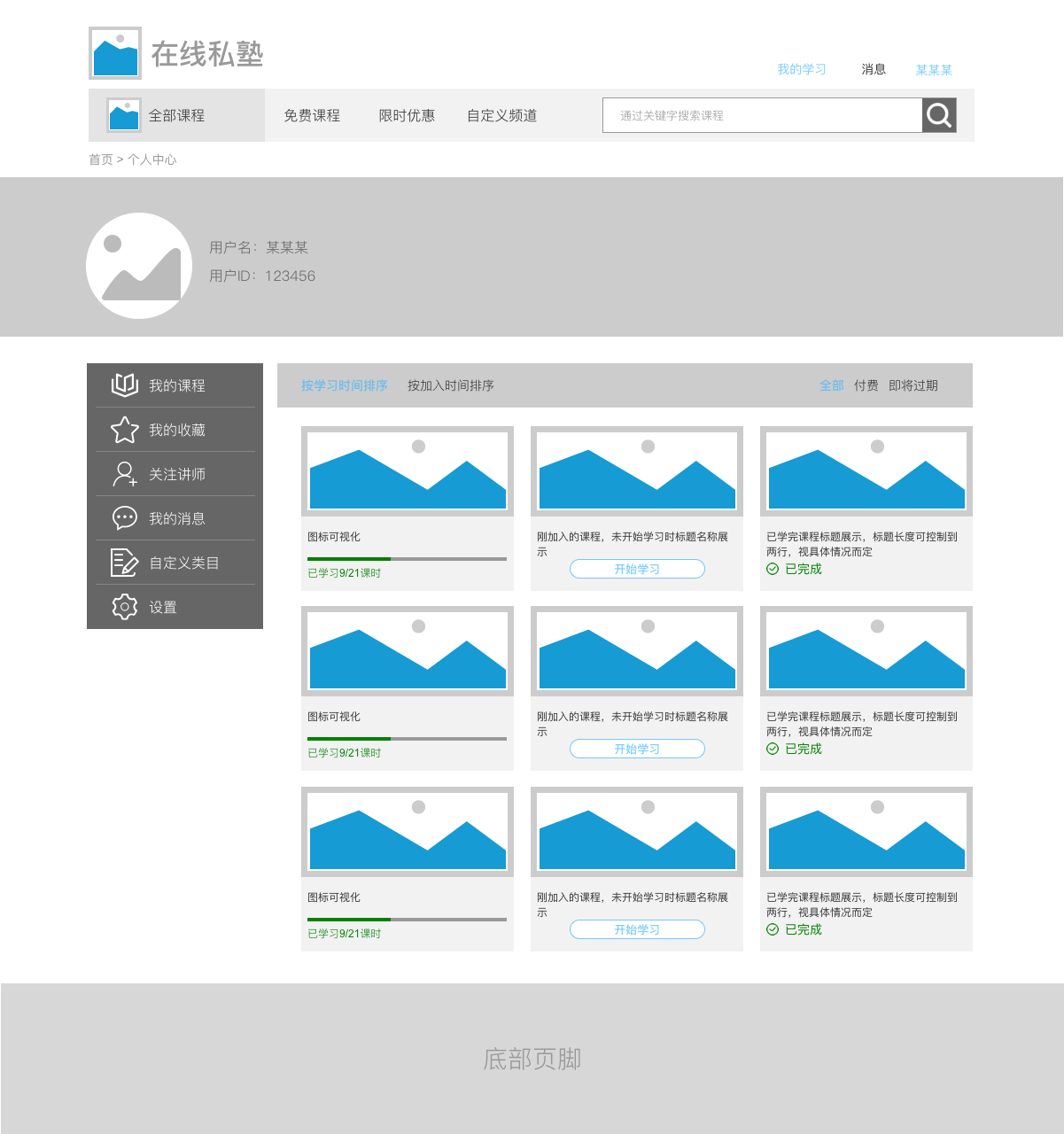Sort courses by 按加入时间排序
Viewport: 1064px width, 1134px height.
click(x=451, y=385)
